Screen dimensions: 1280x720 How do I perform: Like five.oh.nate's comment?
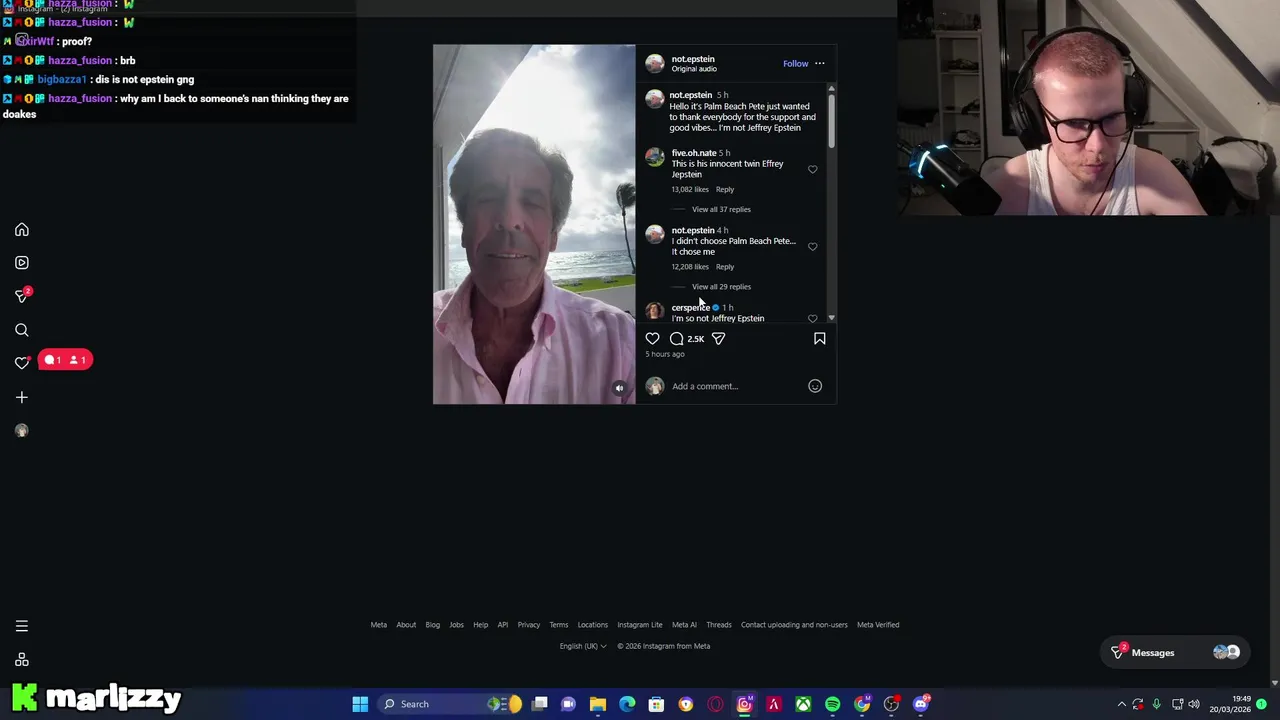(x=812, y=170)
